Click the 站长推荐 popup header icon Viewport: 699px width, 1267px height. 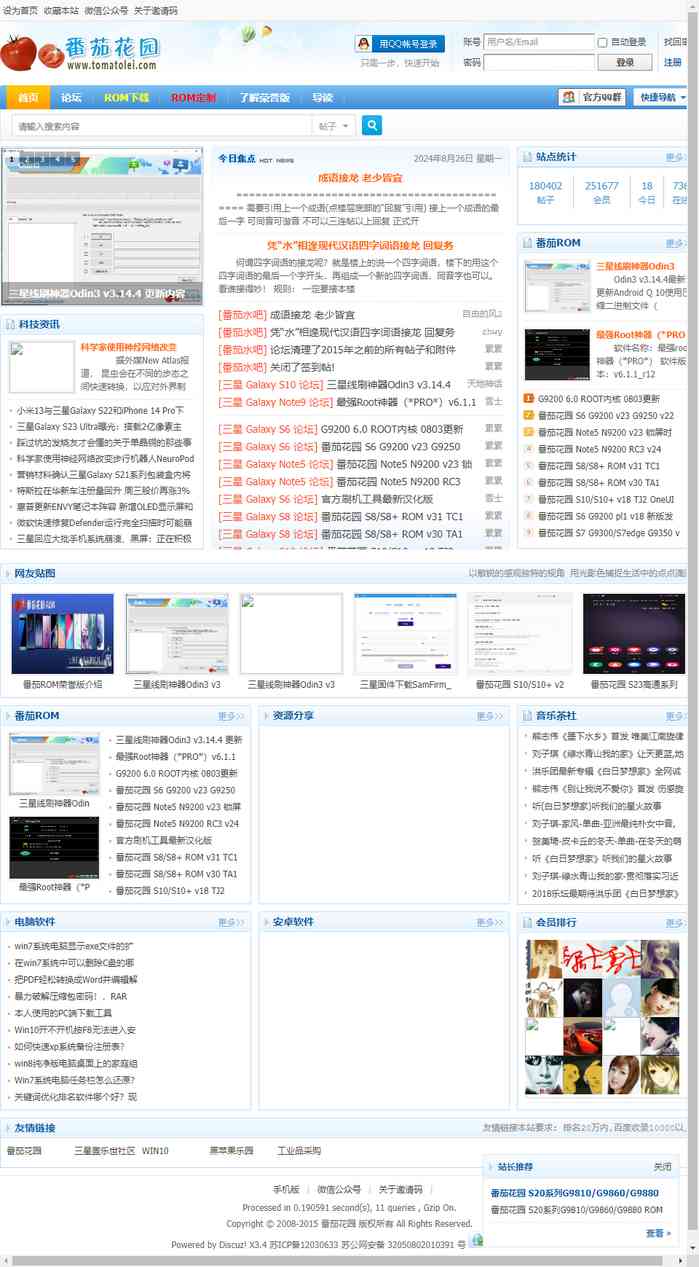[x=490, y=1166]
